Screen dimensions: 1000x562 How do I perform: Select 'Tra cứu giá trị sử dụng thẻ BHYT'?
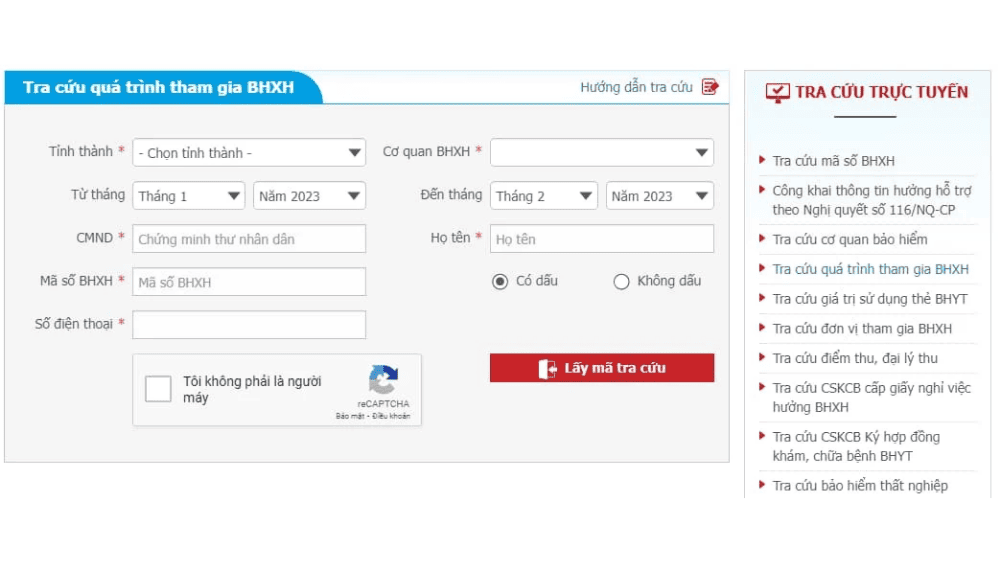click(x=869, y=299)
